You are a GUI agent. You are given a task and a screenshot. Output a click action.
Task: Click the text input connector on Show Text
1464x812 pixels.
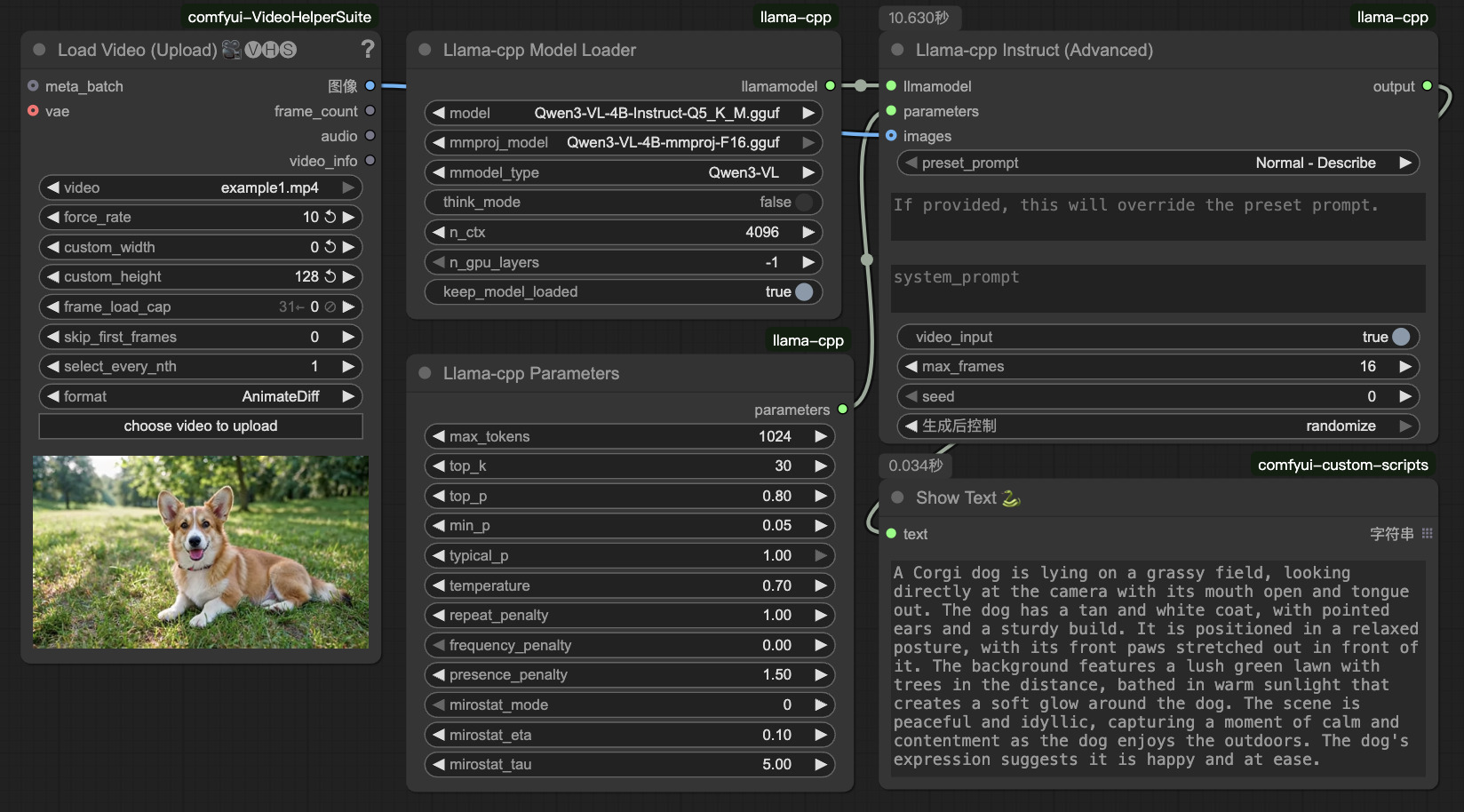(891, 534)
